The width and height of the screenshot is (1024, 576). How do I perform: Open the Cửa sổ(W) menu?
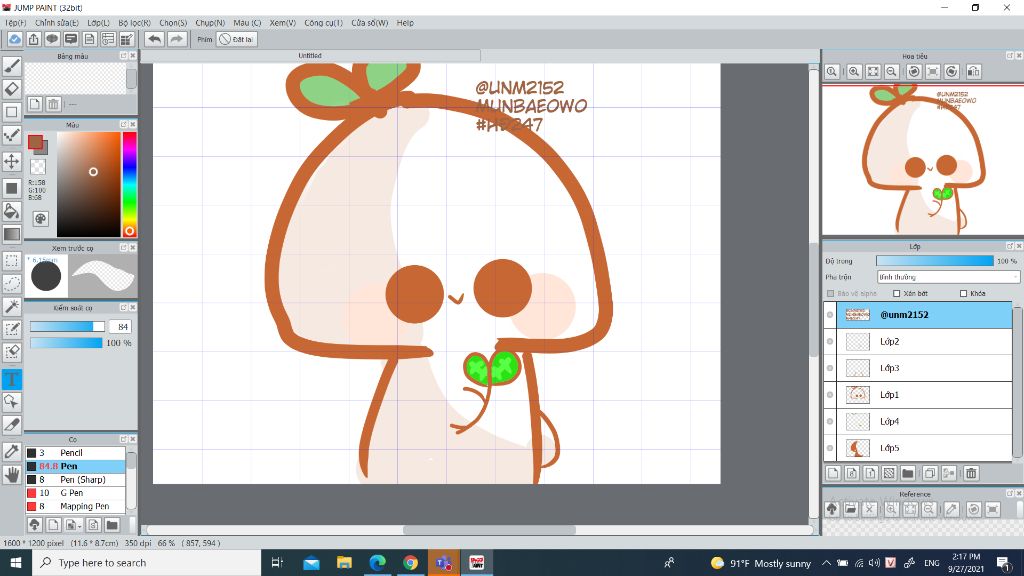(370, 23)
